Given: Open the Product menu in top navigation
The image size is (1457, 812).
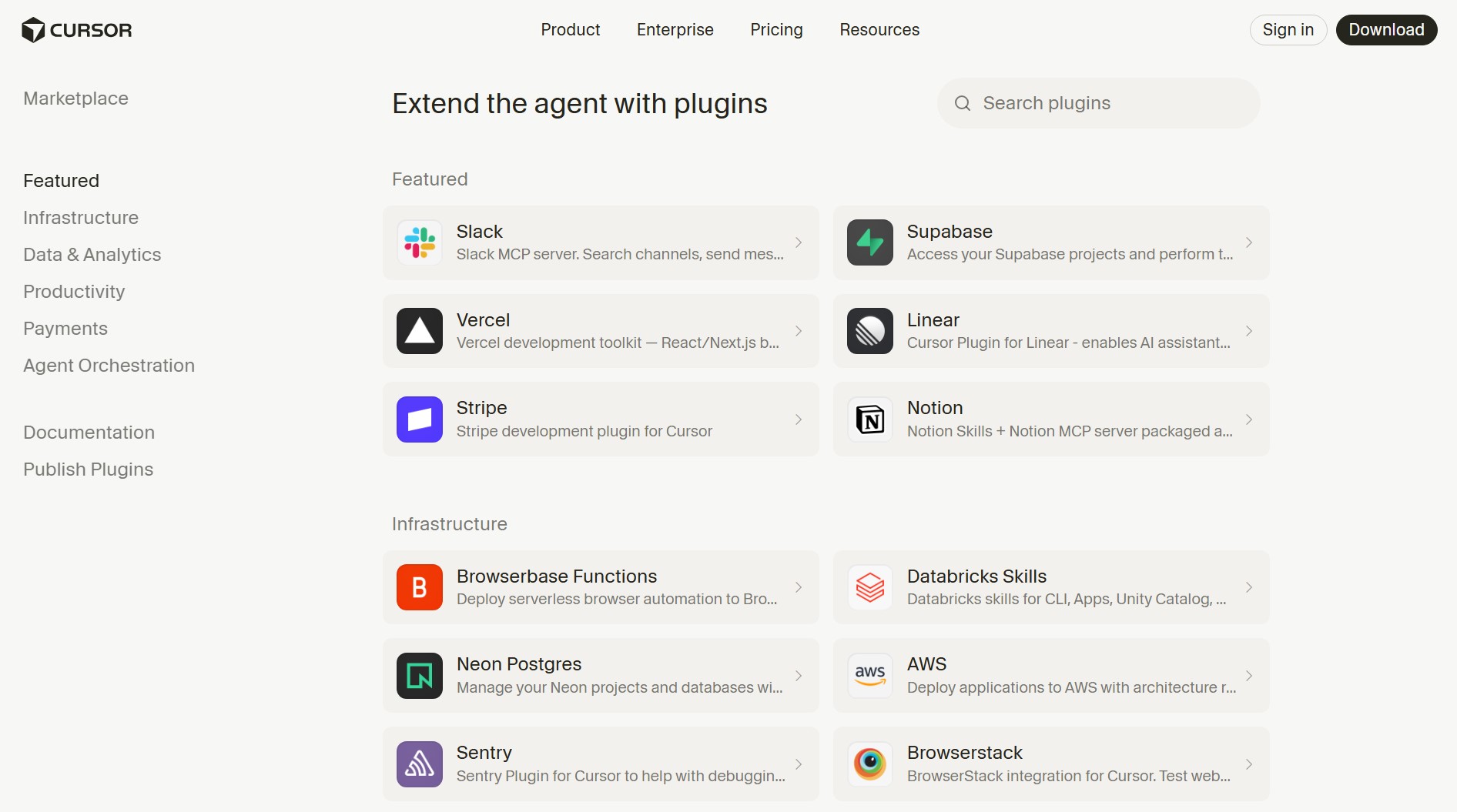Looking at the screenshot, I should [570, 30].
